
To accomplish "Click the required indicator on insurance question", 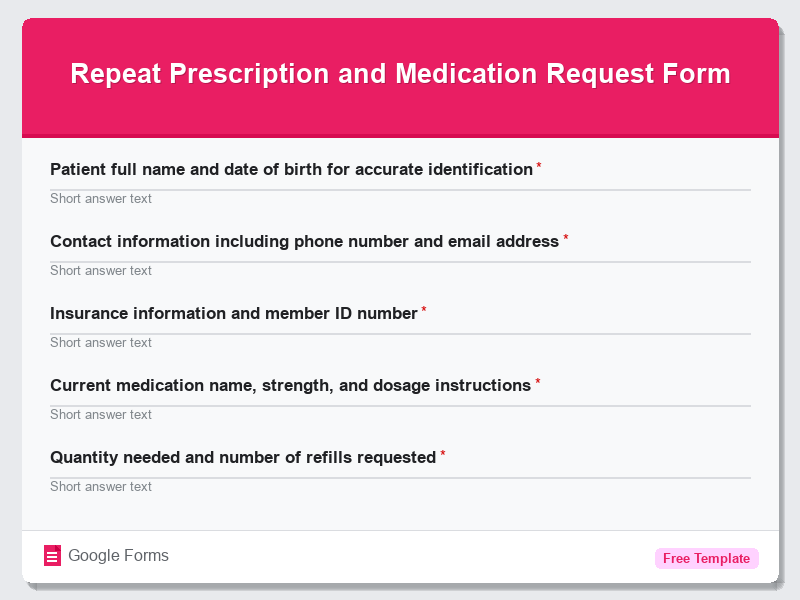I will click(x=422, y=308).
